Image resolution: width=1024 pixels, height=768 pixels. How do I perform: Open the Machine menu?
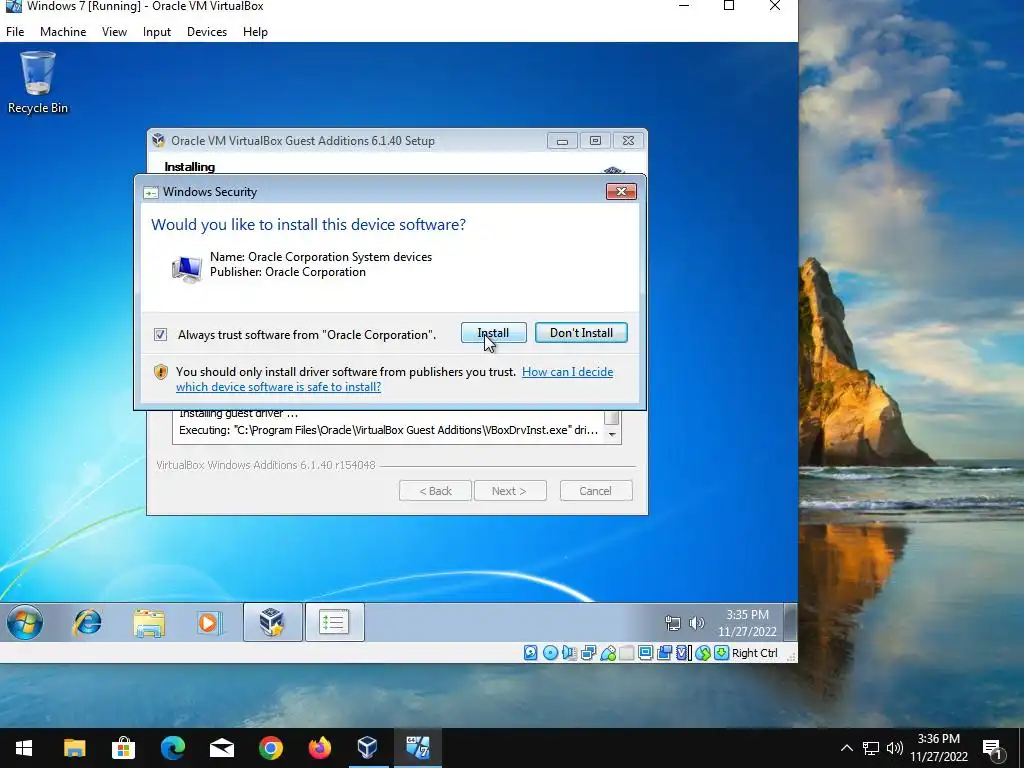click(63, 31)
